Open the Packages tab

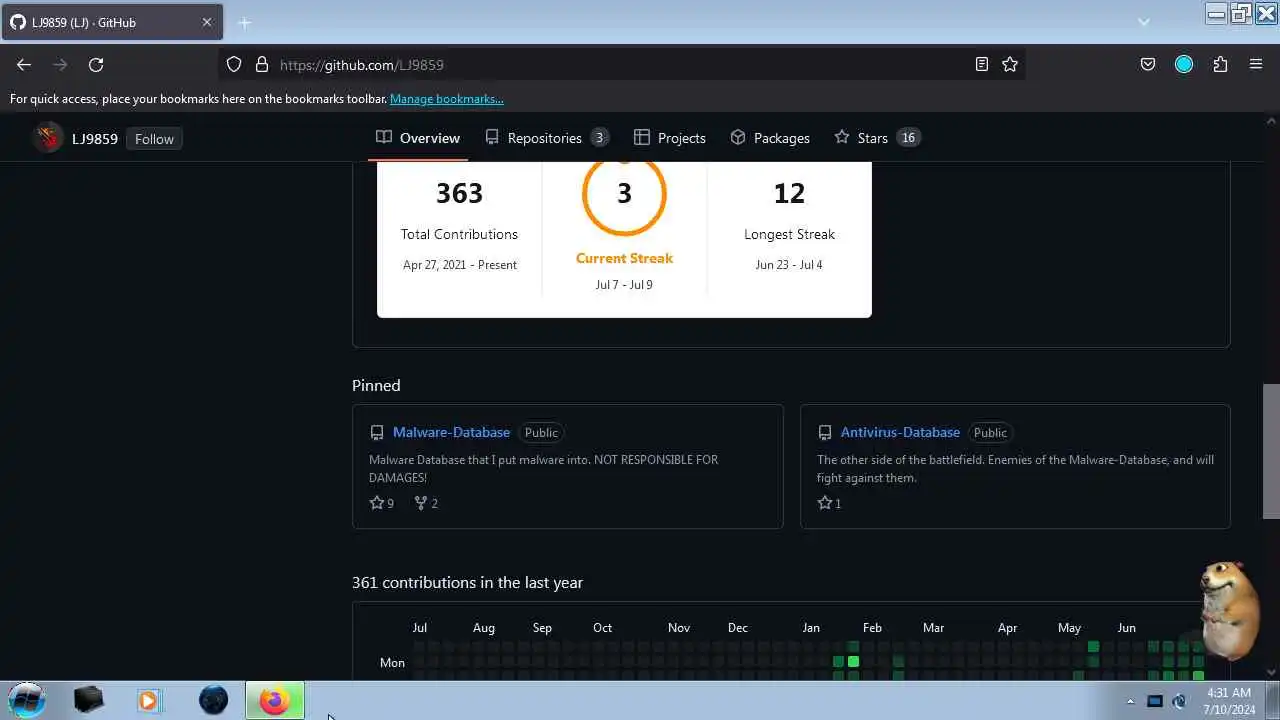[770, 138]
